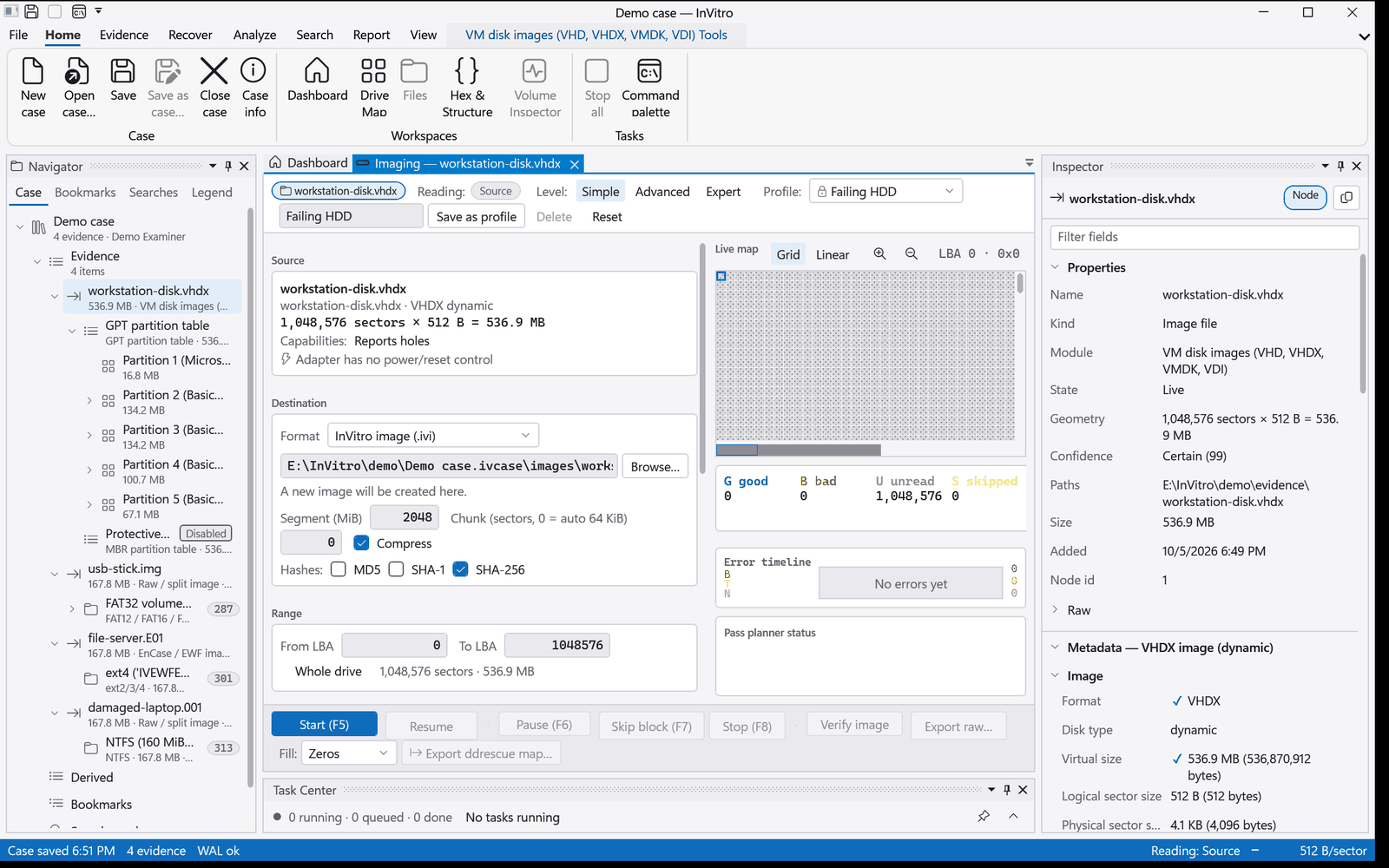The width and height of the screenshot is (1389, 868).
Task: Click the Browse... button for destination
Action: point(655,466)
